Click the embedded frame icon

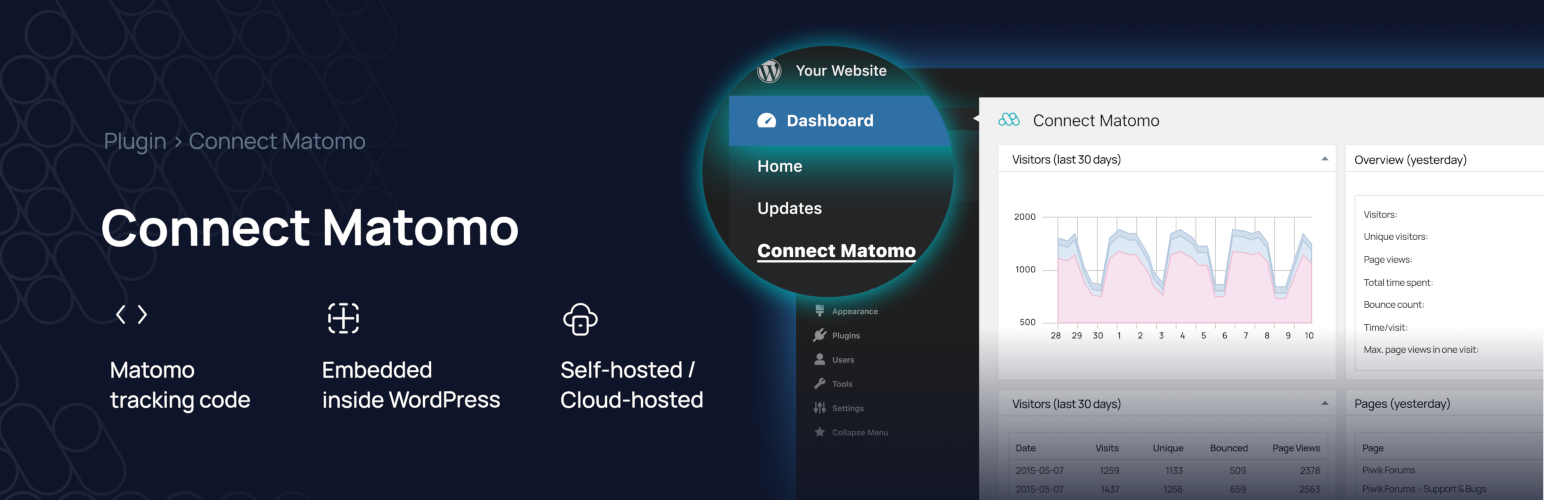tap(343, 317)
